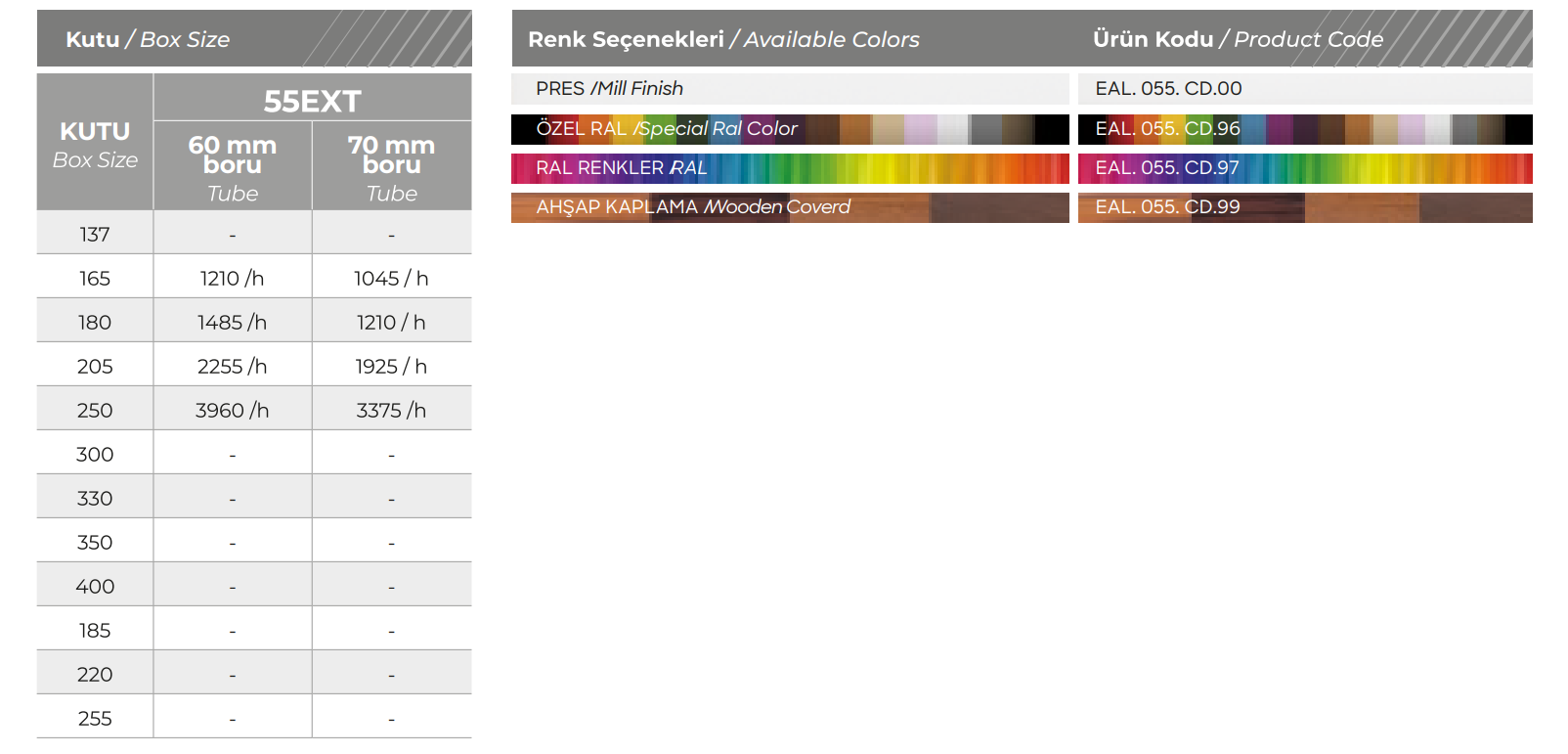Select the ÖZEL RAL Special Ral Color bar
Screen dimensions: 1568x754
pyautogui.click(x=789, y=129)
